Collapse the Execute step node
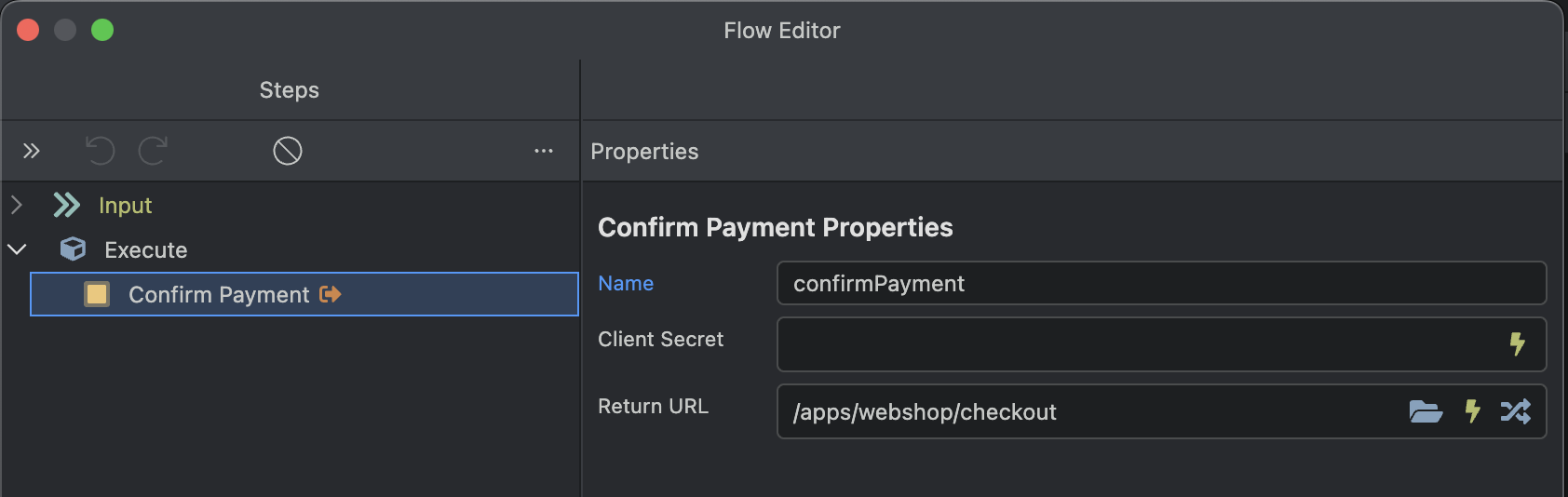Viewport: 1568px width, 497px height. pos(17,249)
